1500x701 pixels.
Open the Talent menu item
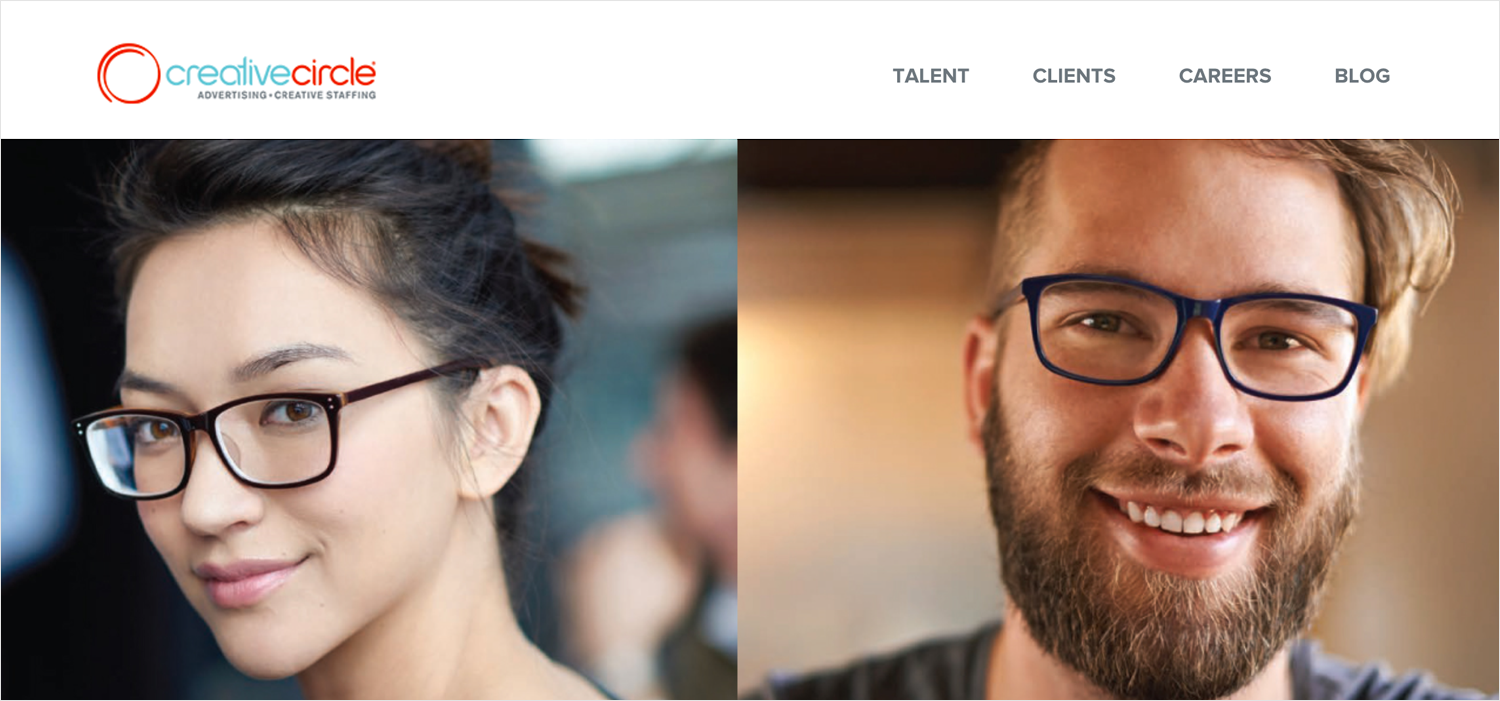point(931,76)
